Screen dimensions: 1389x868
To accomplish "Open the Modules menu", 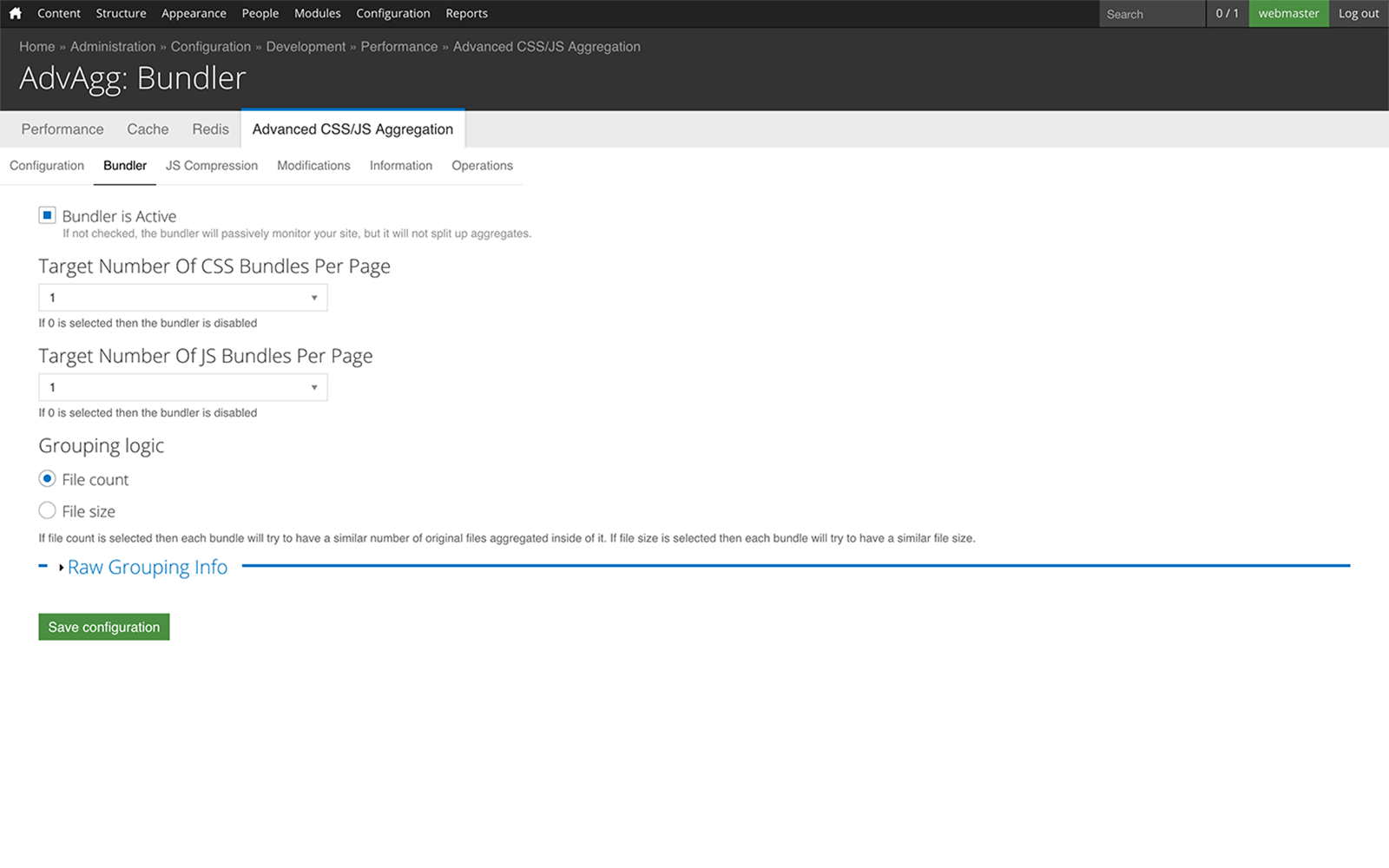I will (318, 13).
